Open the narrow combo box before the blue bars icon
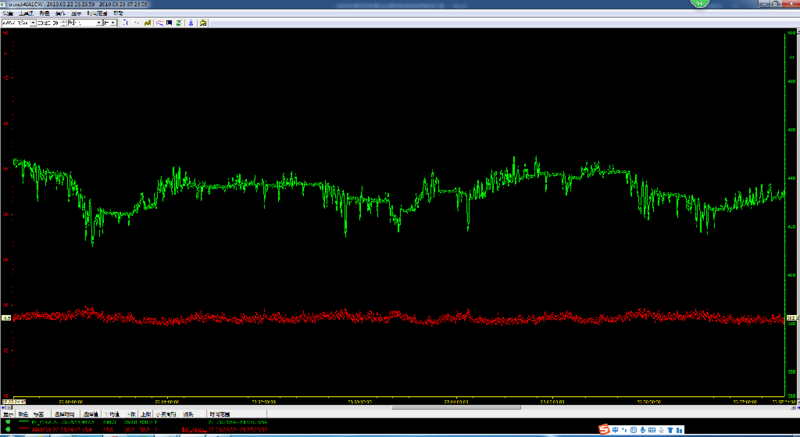Image resolution: width=800 pixels, height=437 pixels. coord(110,23)
